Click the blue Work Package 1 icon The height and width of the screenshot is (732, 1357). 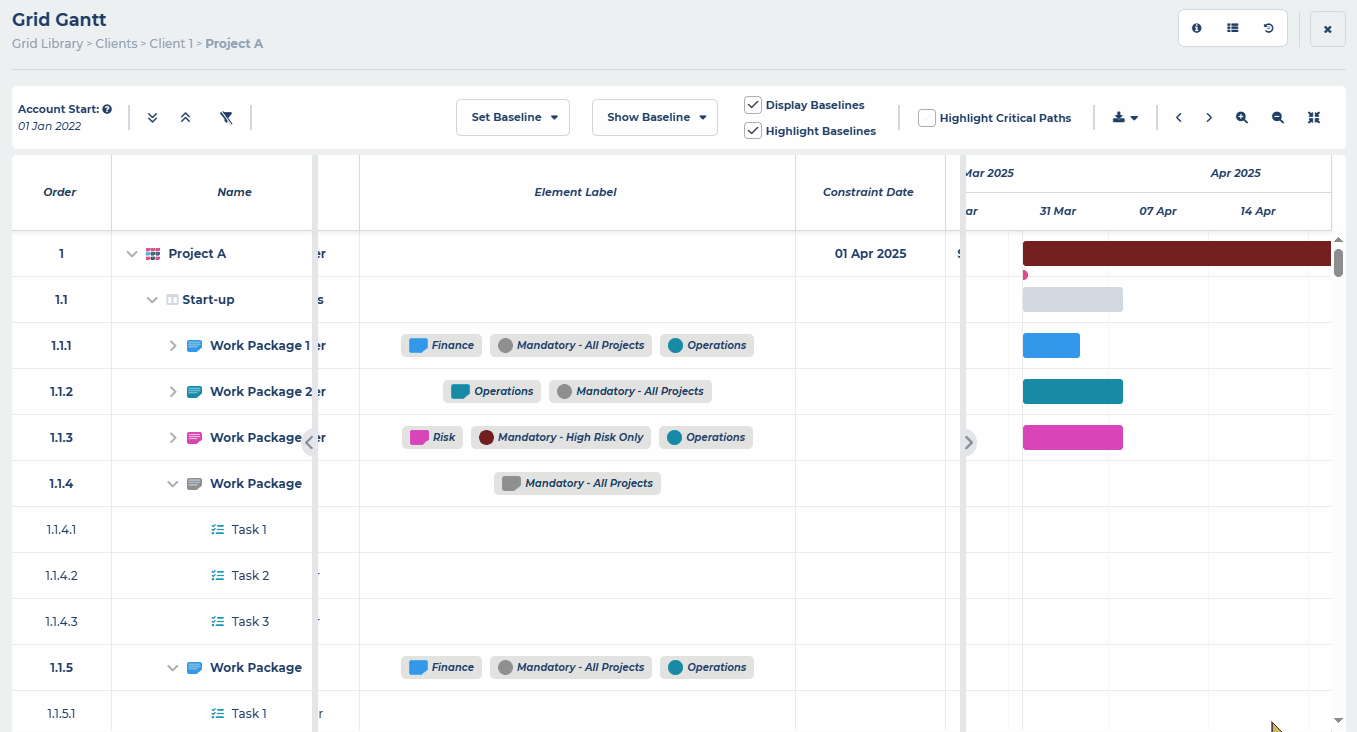tap(195, 346)
